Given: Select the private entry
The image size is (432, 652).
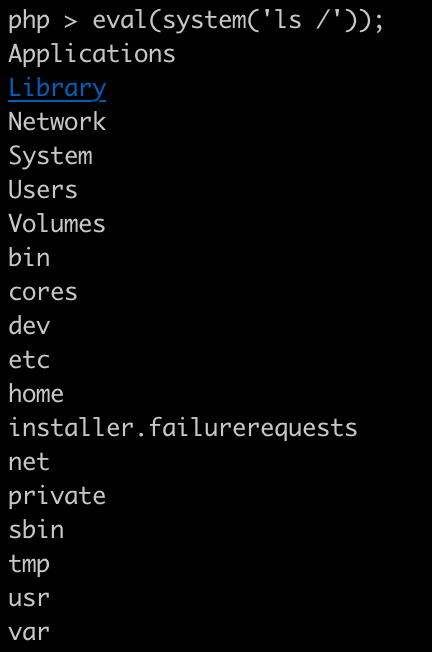Looking at the screenshot, I should pyautogui.click(x=57, y=496).
